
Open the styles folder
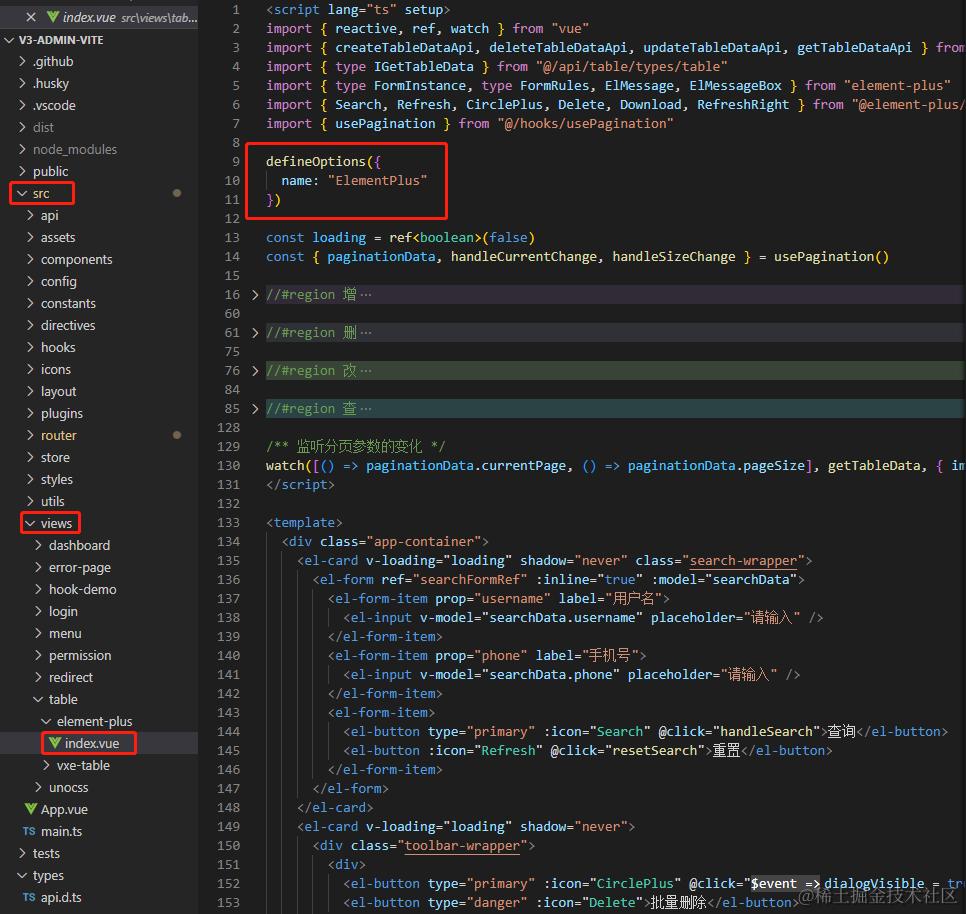57,480
